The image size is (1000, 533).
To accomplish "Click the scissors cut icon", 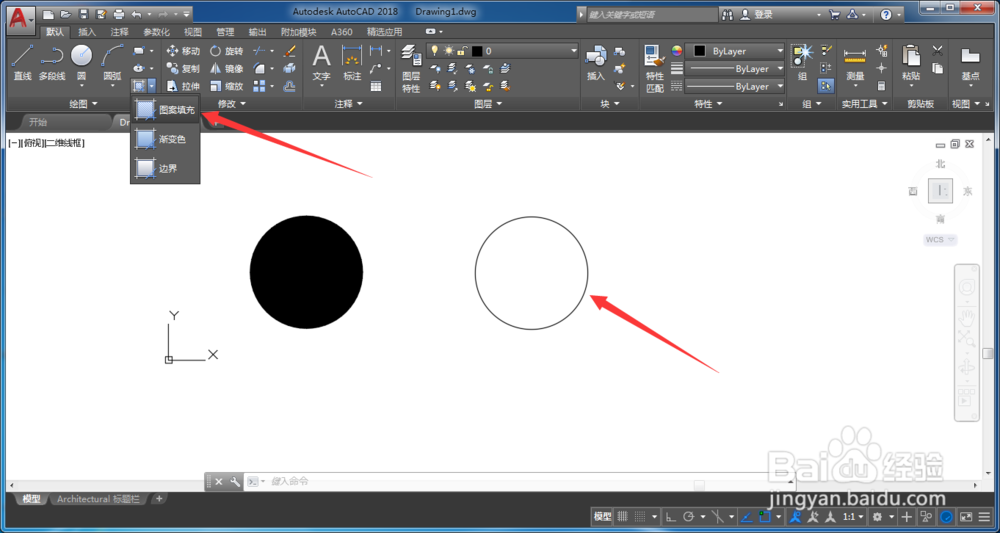I will tap(938, 51).
